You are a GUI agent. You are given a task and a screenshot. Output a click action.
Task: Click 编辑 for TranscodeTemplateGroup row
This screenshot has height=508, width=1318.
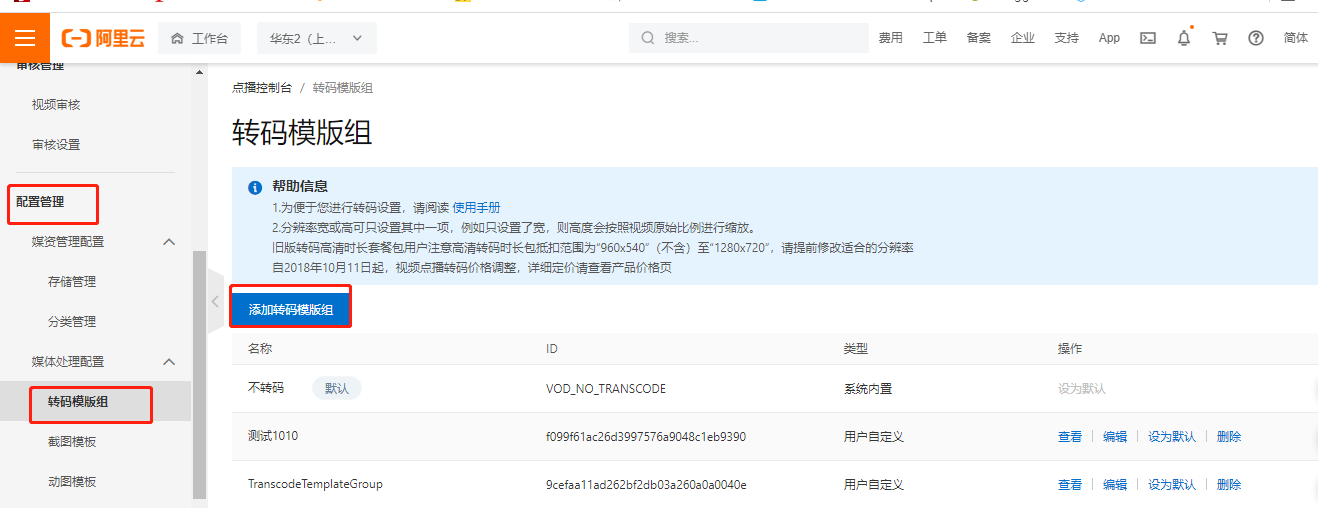click(x=1115, y=484)
